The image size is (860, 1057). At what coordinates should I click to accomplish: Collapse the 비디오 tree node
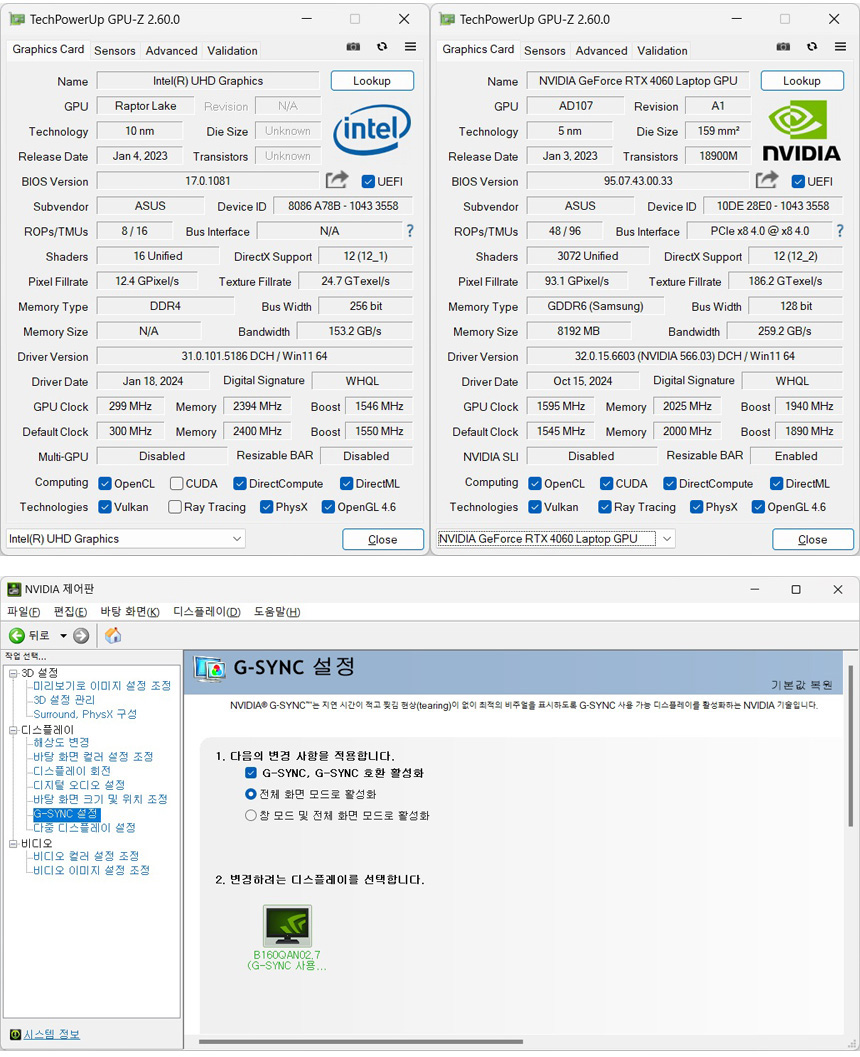tap(13, 843)
